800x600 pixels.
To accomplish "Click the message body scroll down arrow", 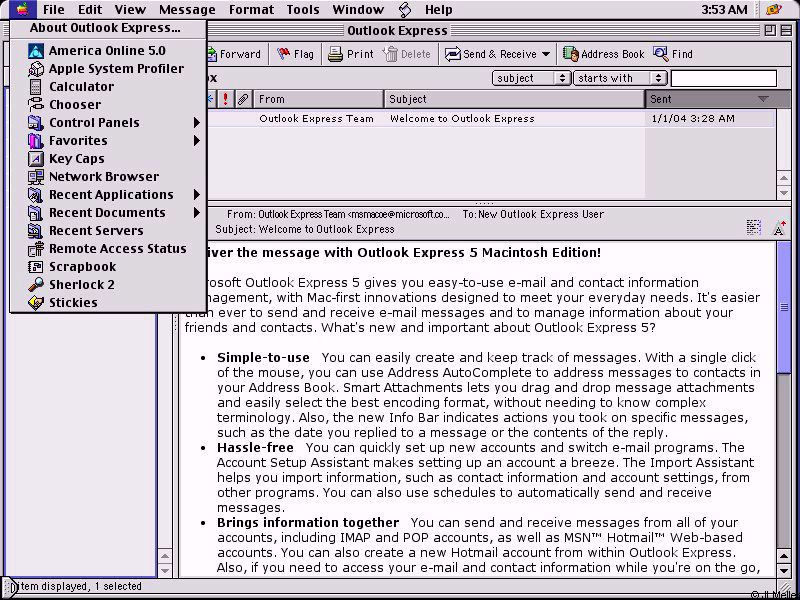I will (x=784, y=569).
